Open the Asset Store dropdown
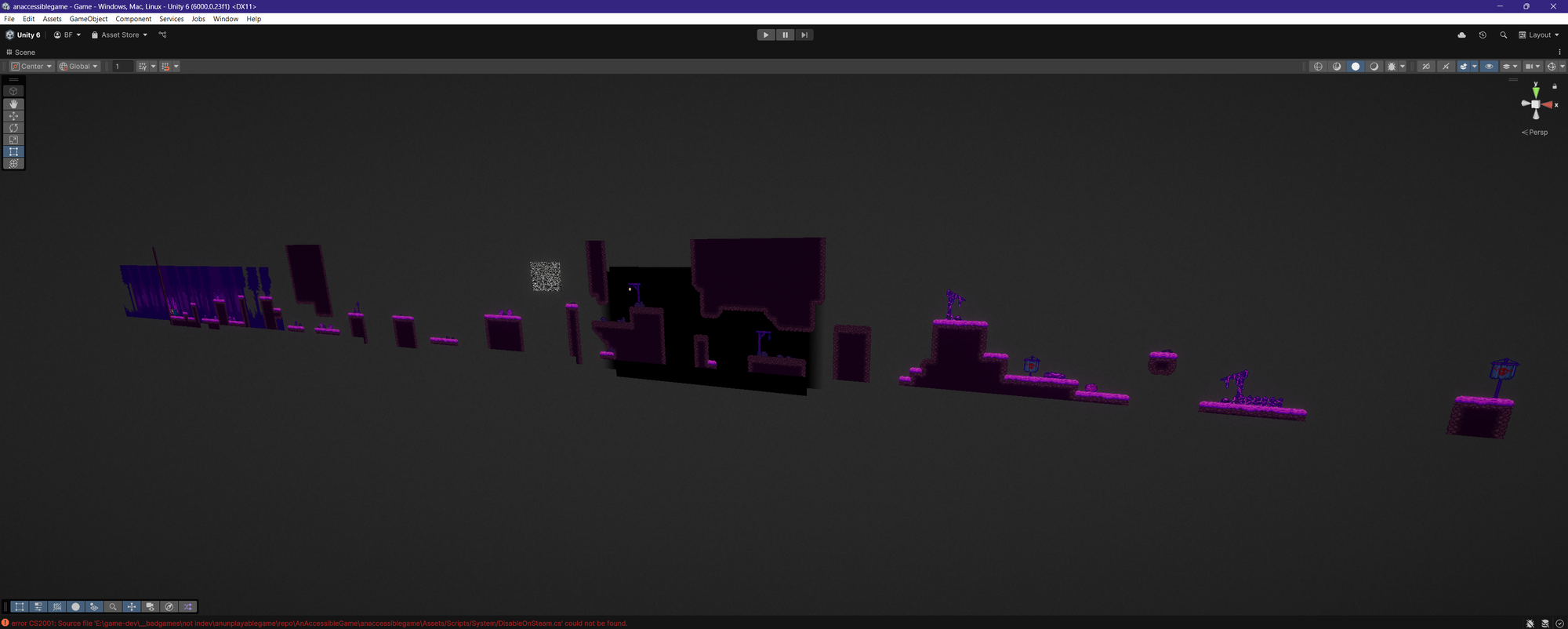This screenshot has width=1568, height=629. [119, 35]
